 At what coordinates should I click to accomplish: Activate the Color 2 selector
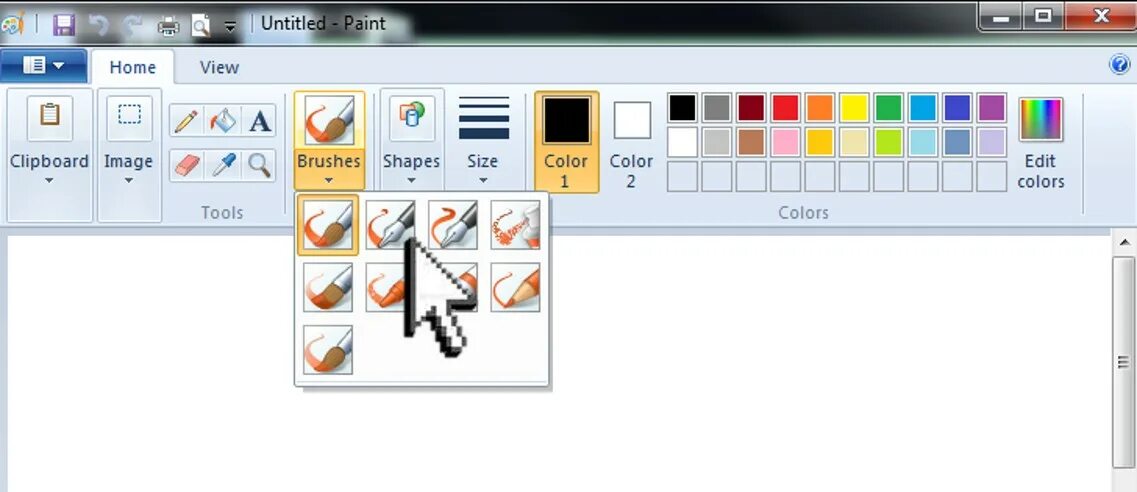pyautogui.click(x=632, y=142)
